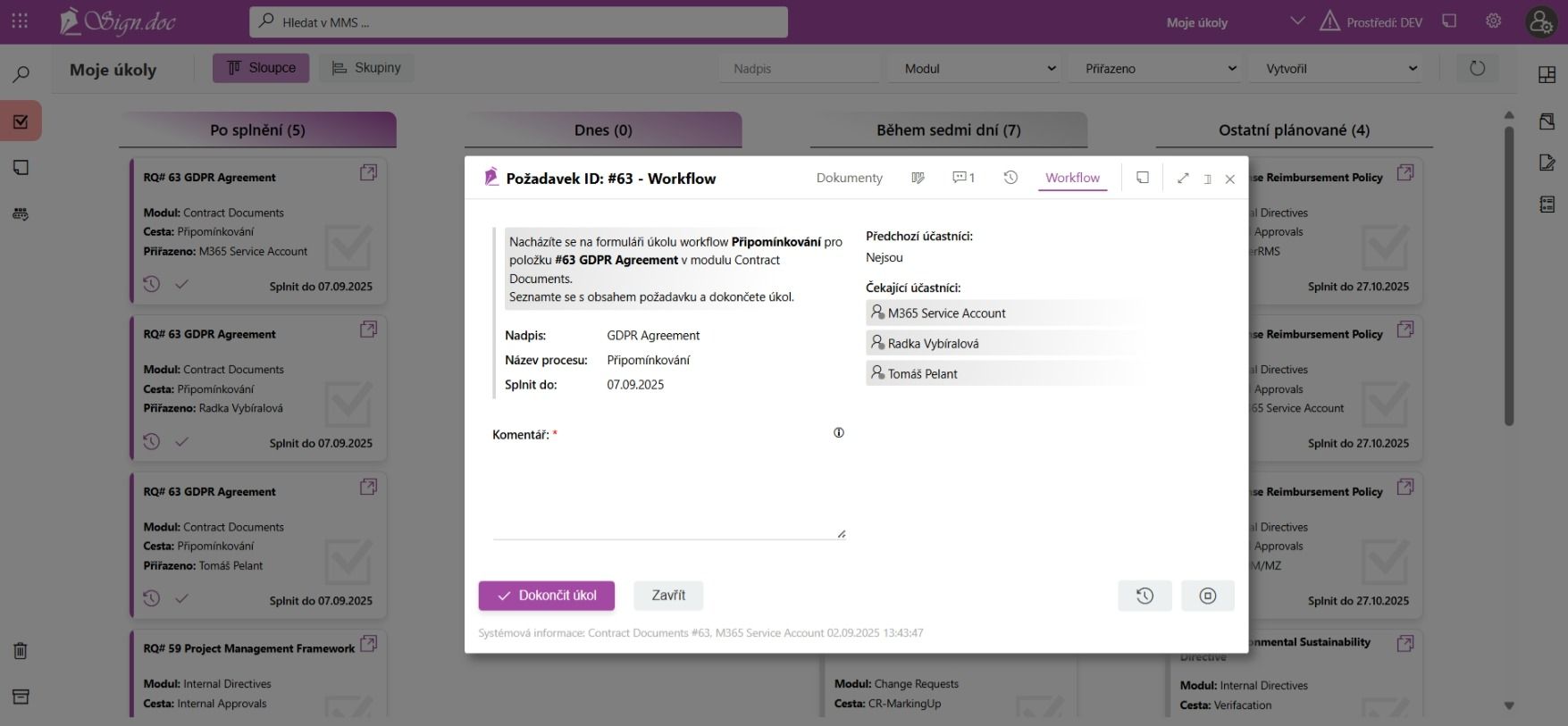The width and height of the screenshot is (1568, 726).
Task: Click the comment info icon
Action: (x=838, y=433)
